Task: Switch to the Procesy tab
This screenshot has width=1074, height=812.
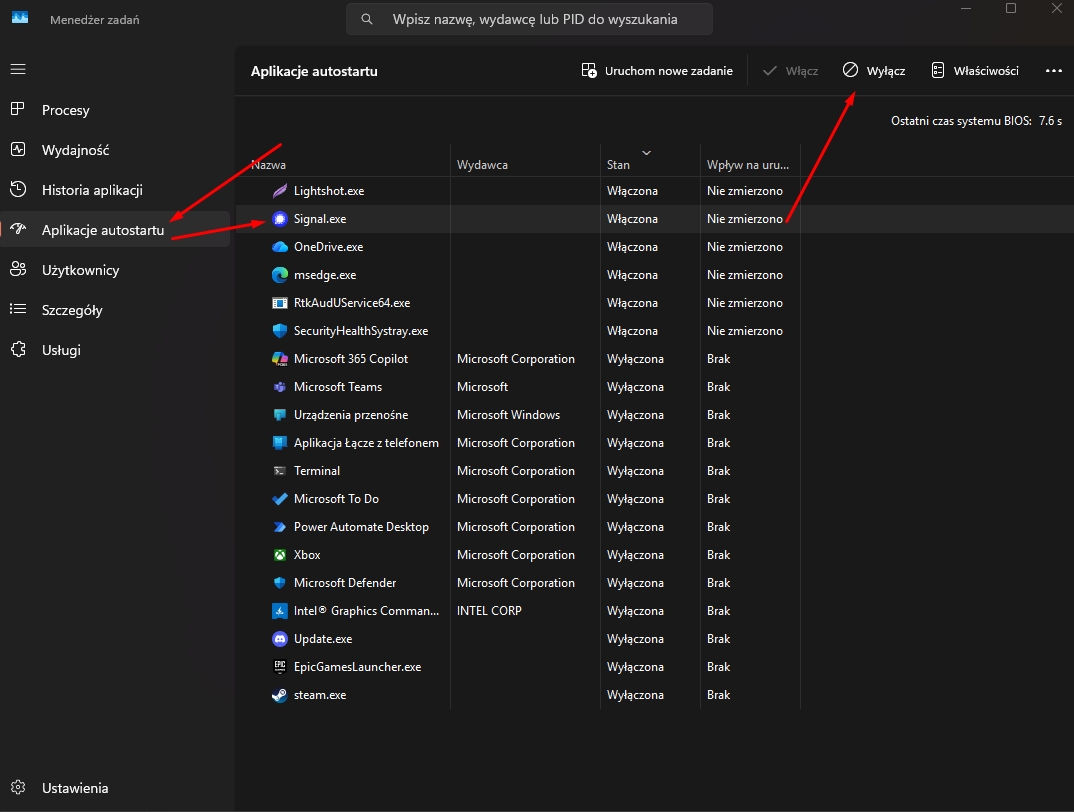Action: (x=66, y=110)
